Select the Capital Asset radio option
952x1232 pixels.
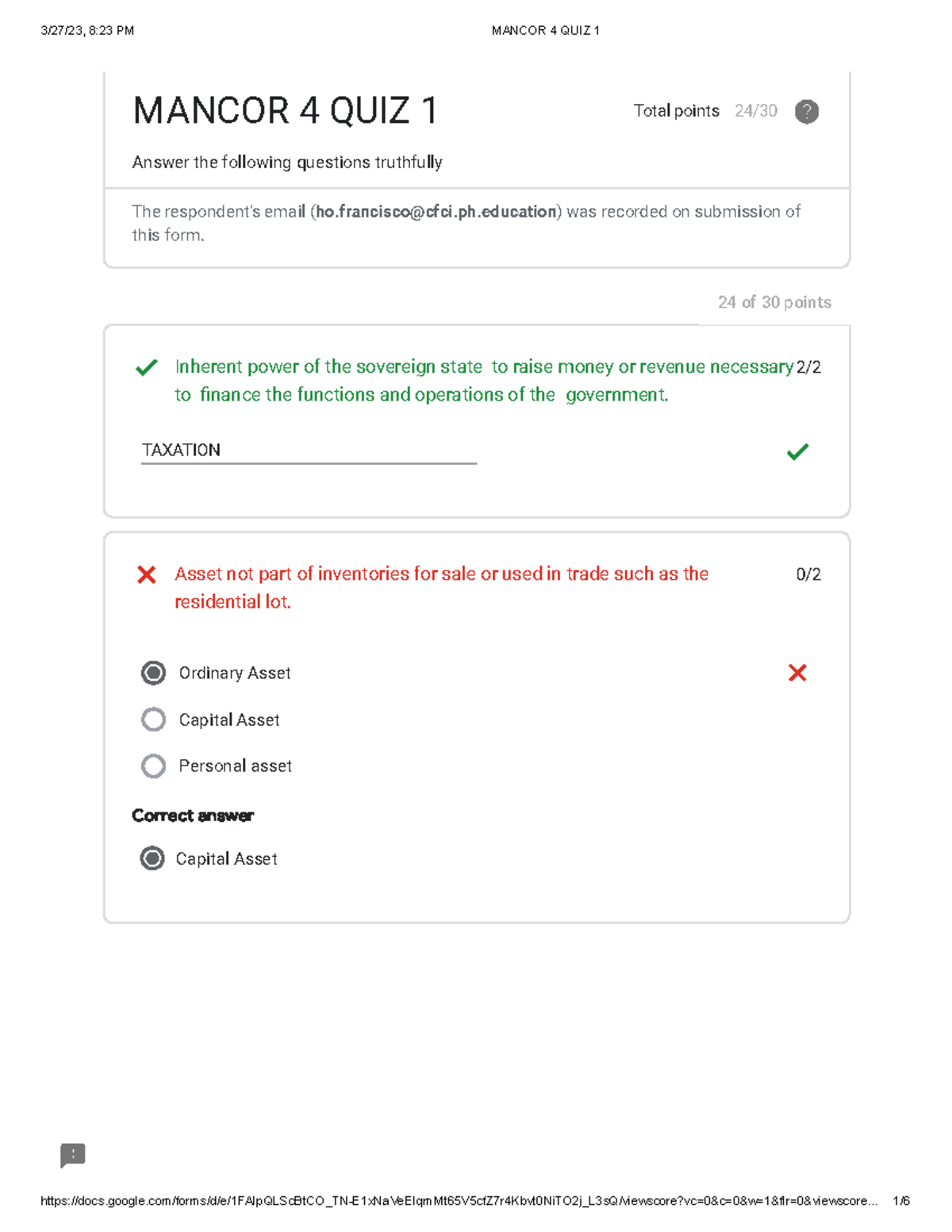(x=153, y=720)
